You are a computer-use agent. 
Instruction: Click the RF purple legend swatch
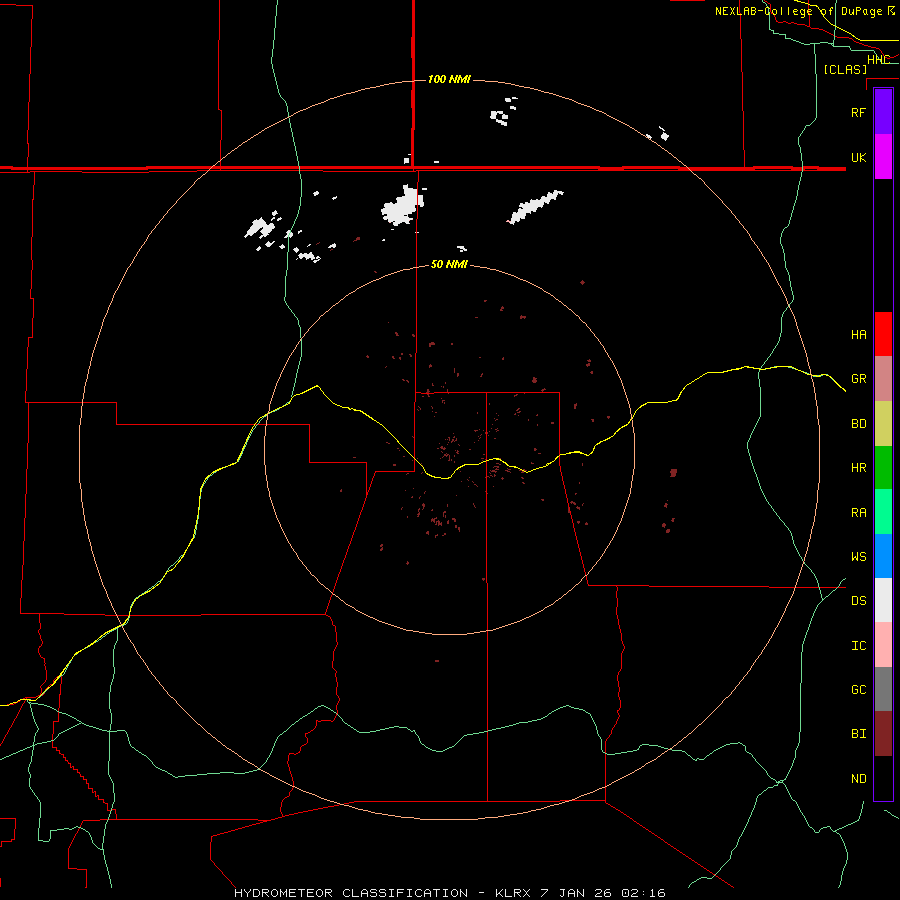[883, 112]
